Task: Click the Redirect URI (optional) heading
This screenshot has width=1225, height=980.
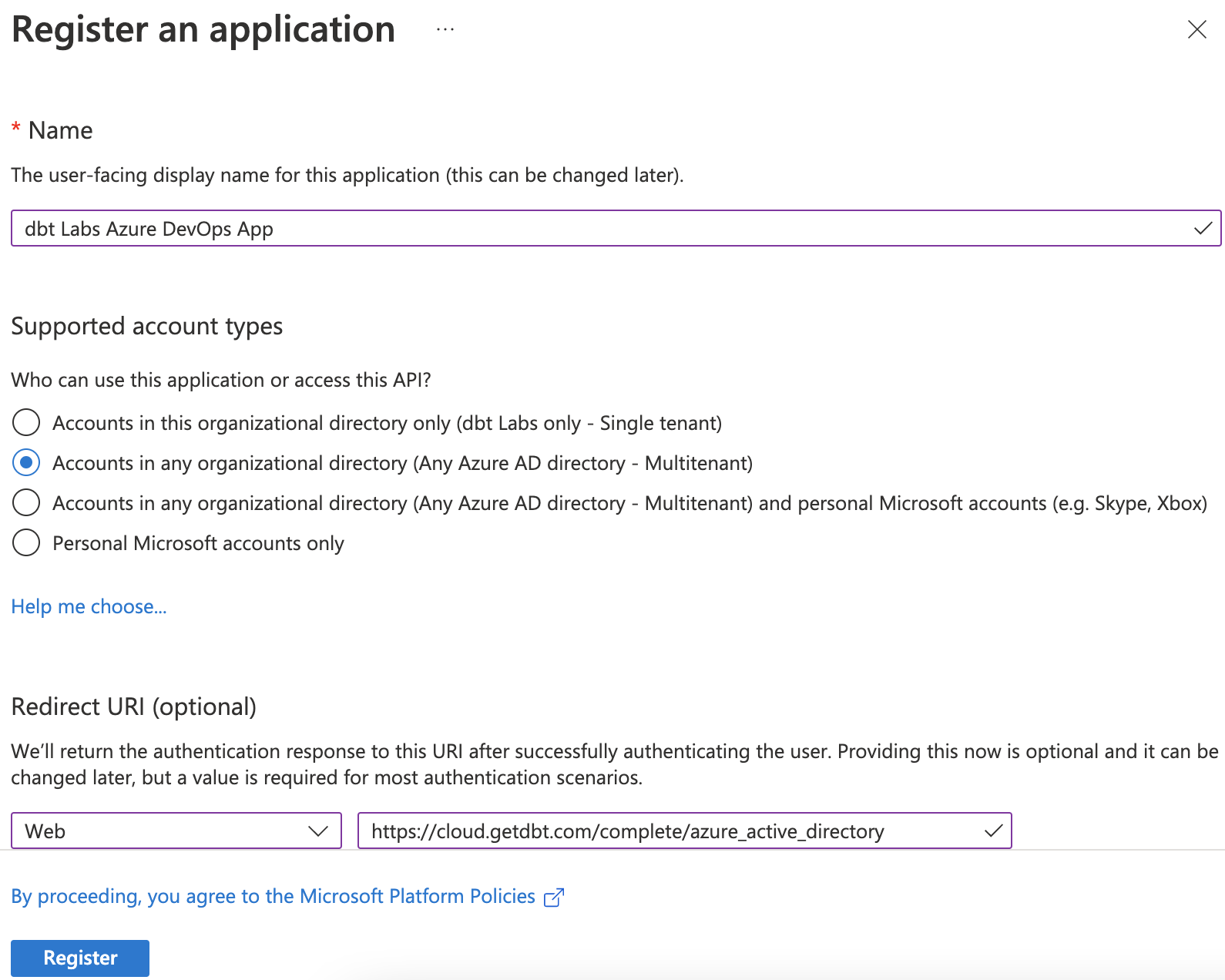Action: point(134,706)
